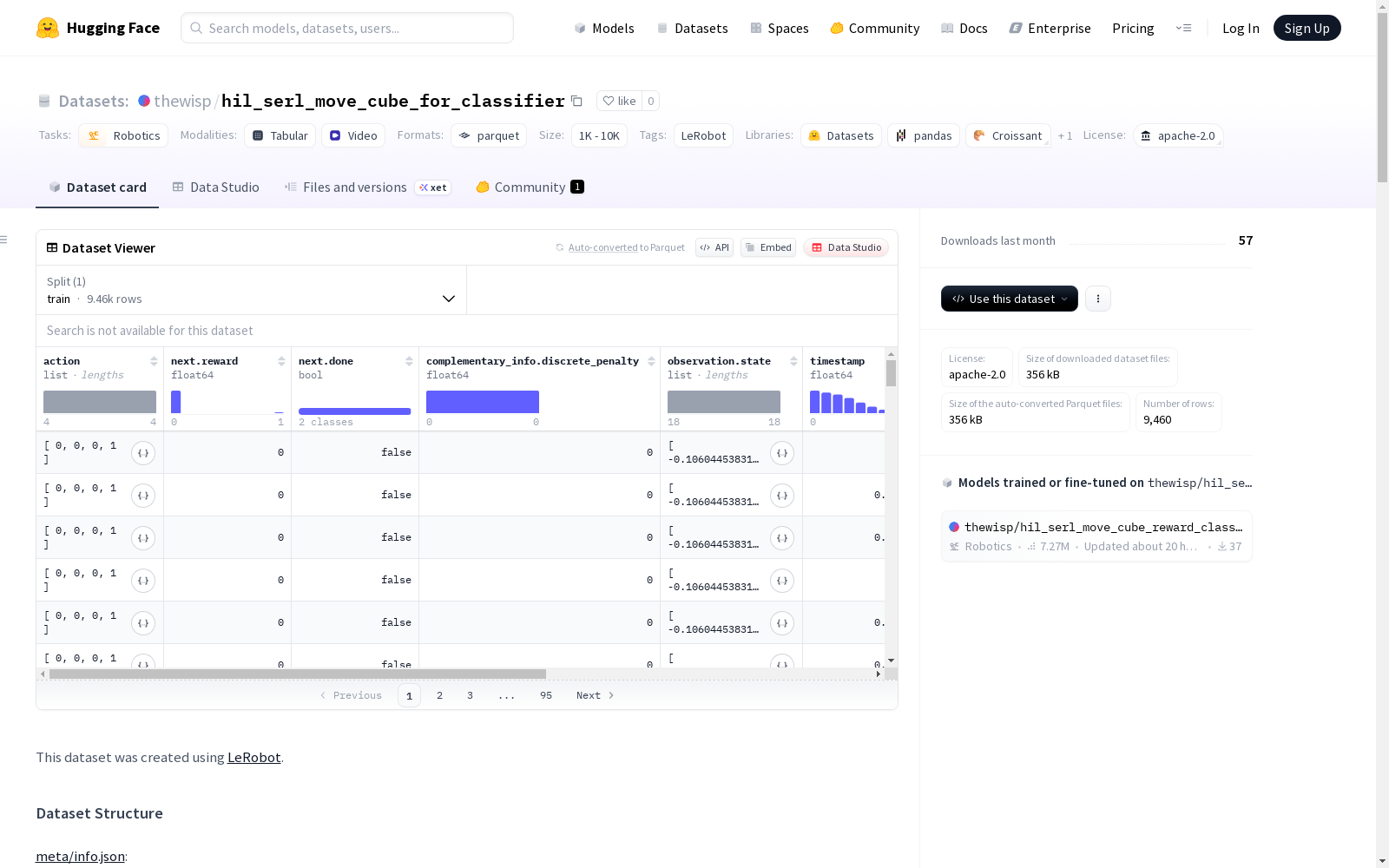Go to Datasets in the top navigation

(x=692, y=28)
